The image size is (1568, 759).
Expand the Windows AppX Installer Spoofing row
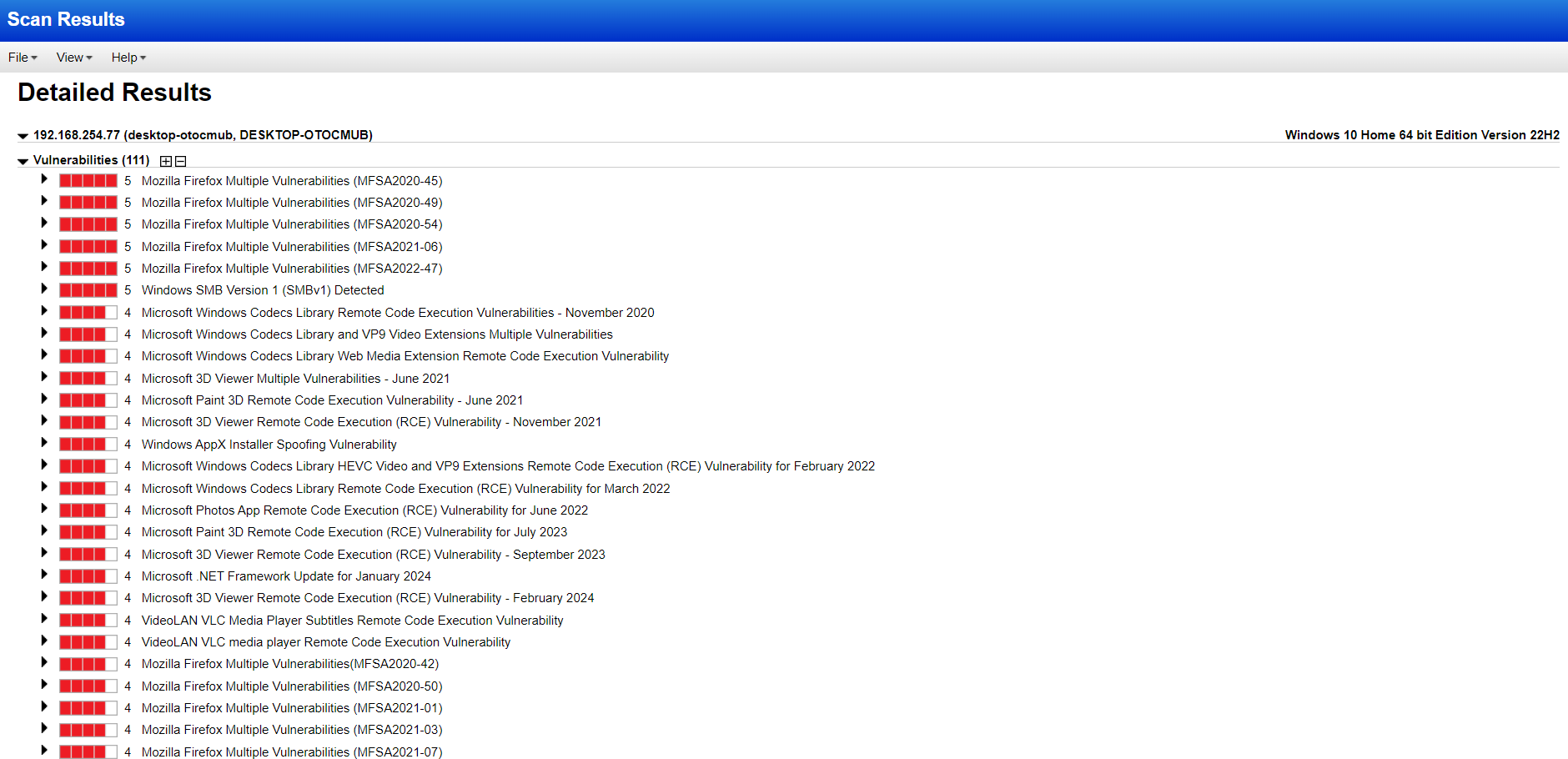click(44, 443)
